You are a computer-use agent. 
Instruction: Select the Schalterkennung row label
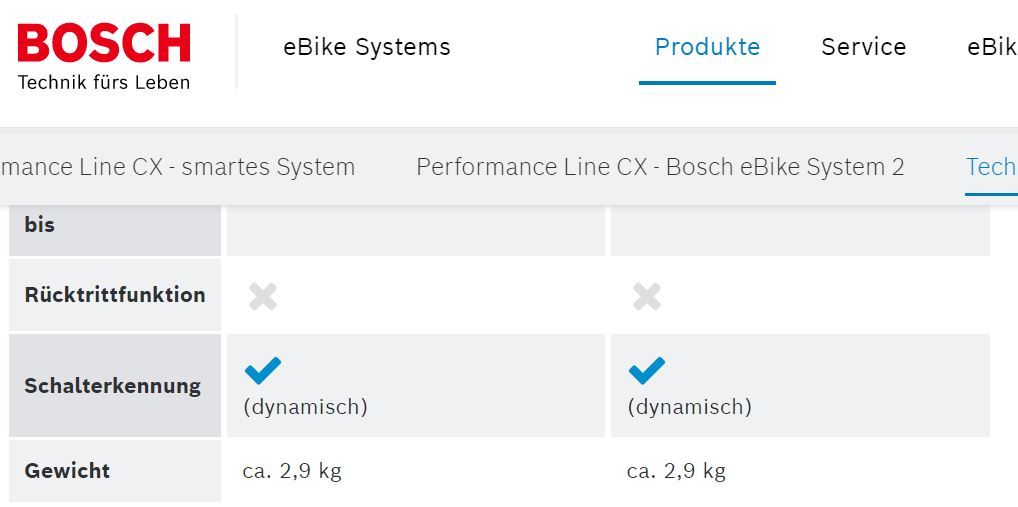[x=113, y=386]
